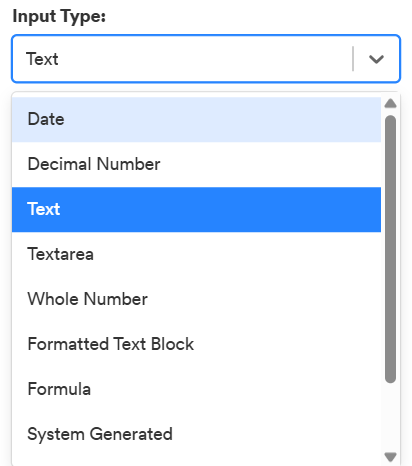Click the separator beside the dropdown chevron
This screenshot has width=412, height=466.
point(353,59)
